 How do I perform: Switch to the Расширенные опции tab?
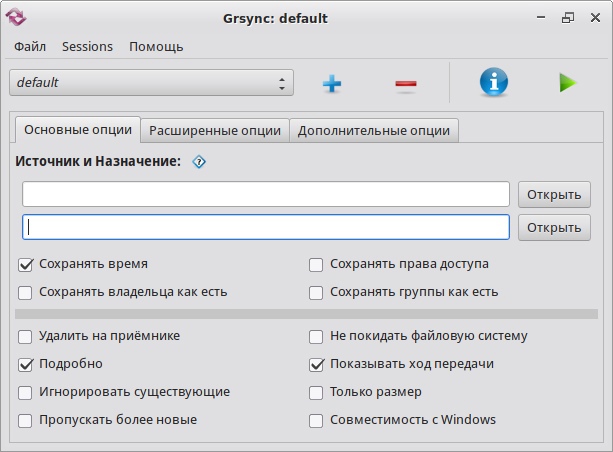pyautogui.click(x=214, y=130)
